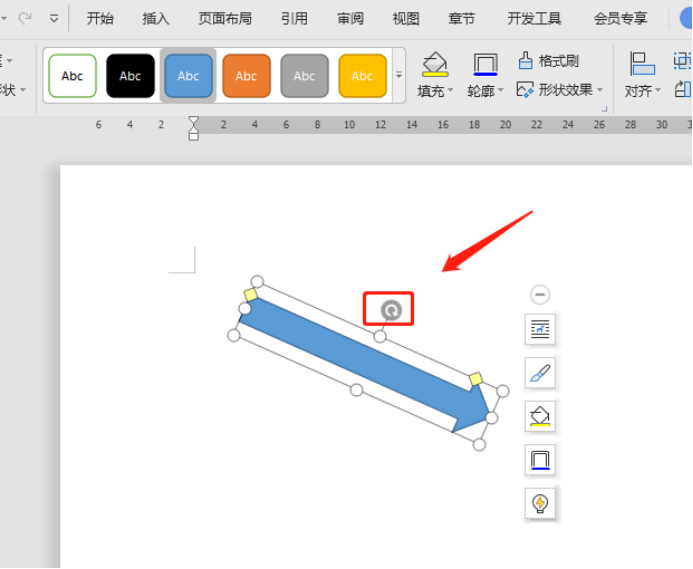Open the quick access toolbar dropdown

(54, 19)
